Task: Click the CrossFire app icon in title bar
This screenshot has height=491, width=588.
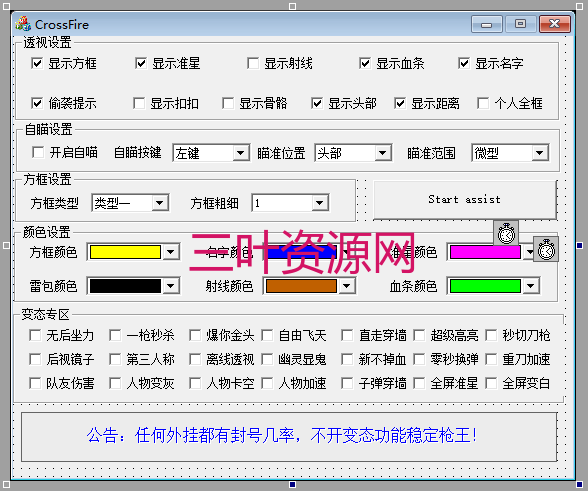Action: (23, 24)
